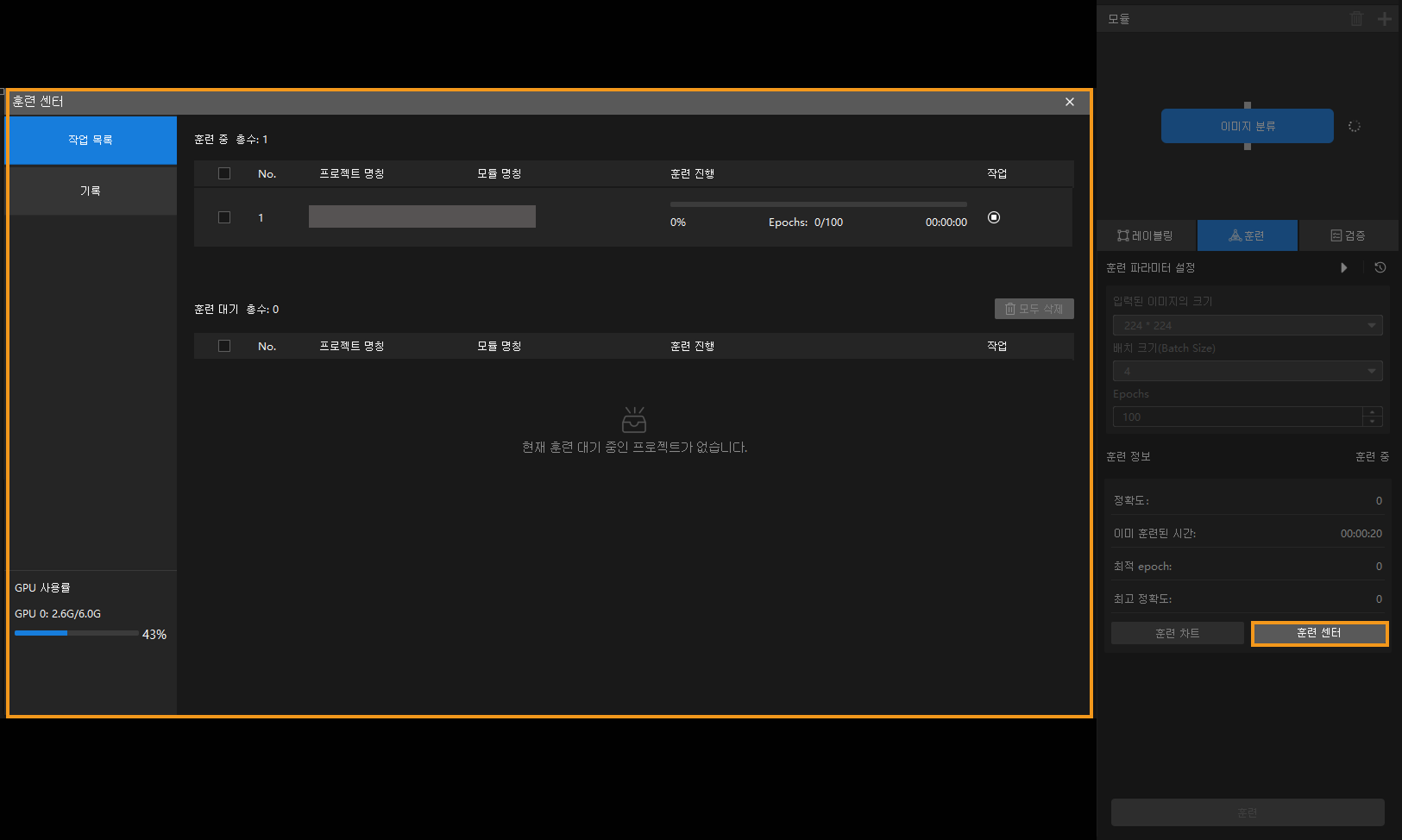Click the GPU 사용률 usage bar
The height and width of the screenshot is (840, 1402).
point(77,633)
